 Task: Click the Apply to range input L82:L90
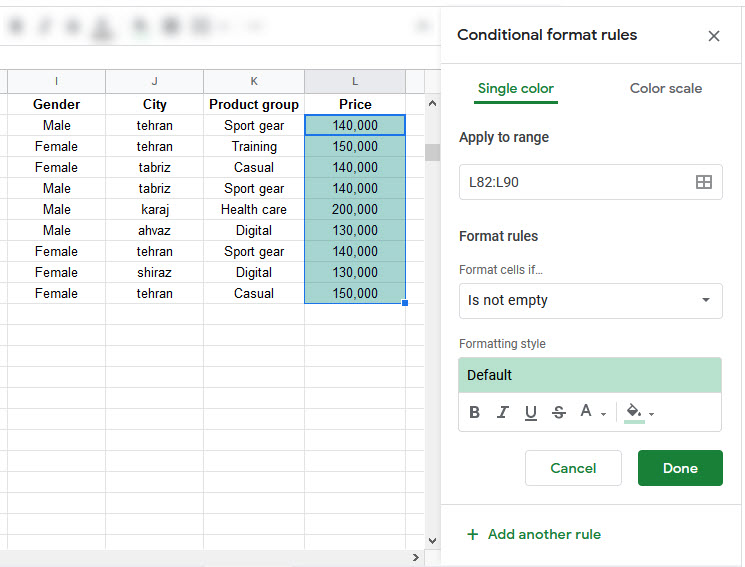click(x=590, y=182)
